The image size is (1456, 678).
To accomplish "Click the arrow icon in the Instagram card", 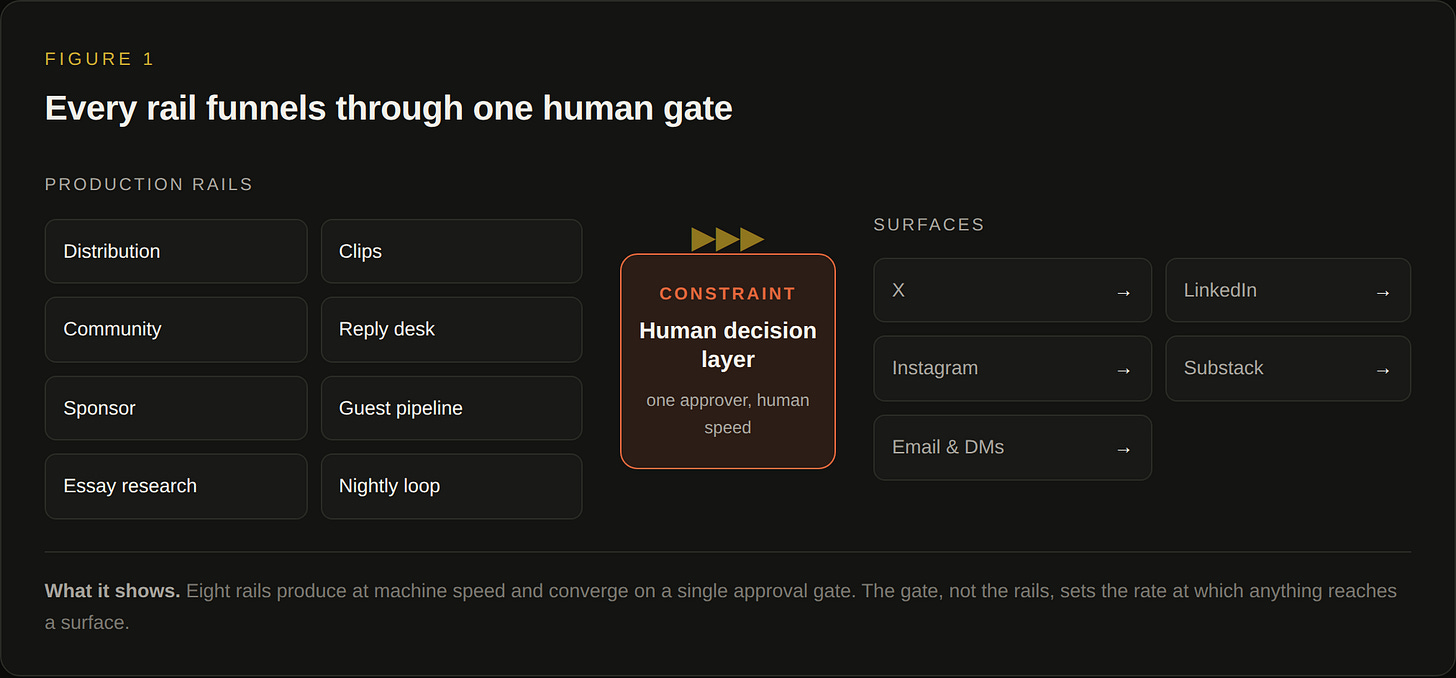I will pyautogui.click(x=1123, y=370).
